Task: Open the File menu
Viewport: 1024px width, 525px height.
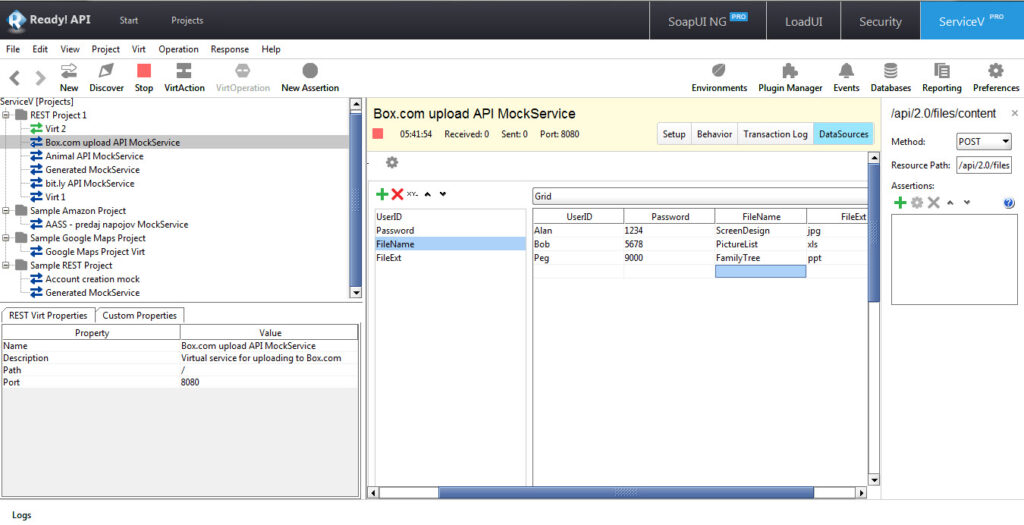Action: click(13, 49)
